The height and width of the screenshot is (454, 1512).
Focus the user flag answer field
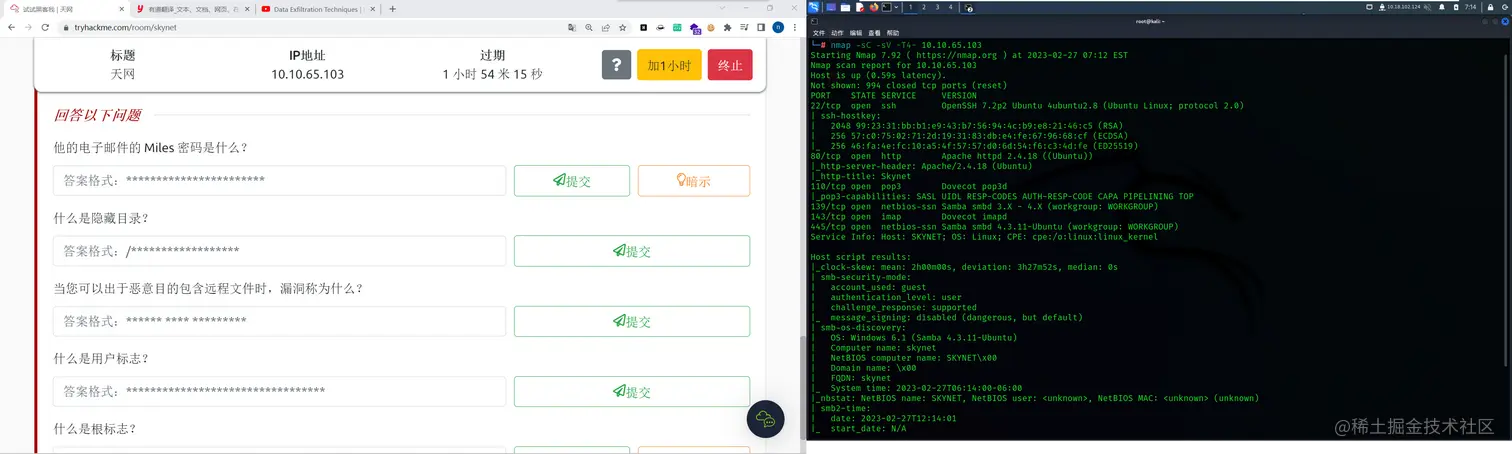(x=279, y=392)
